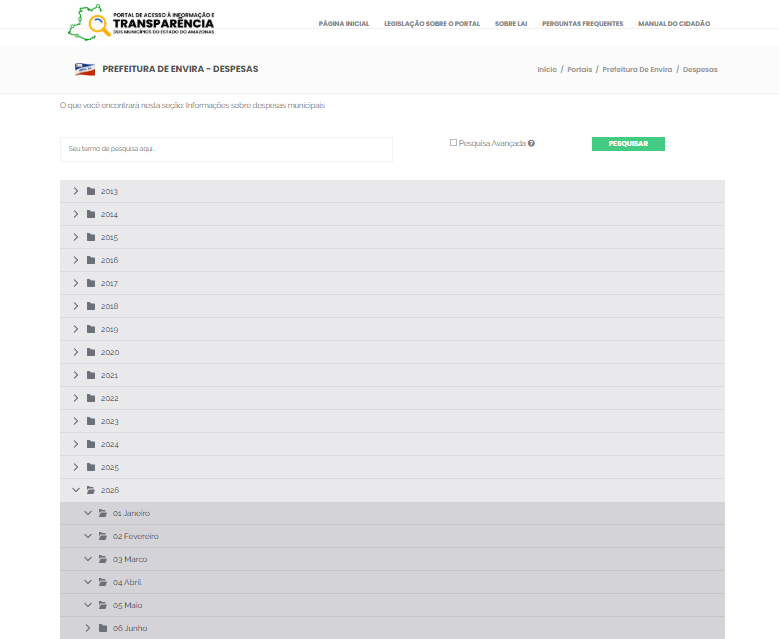Viewport: 779px width, 639px height.
Task: Click the 2023 folder icon
Action: 91,421
